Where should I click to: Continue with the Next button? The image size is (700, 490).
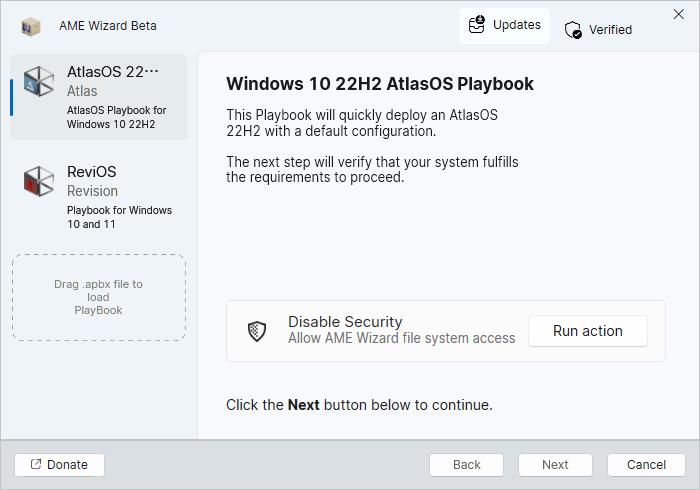(x=555, y=465)
